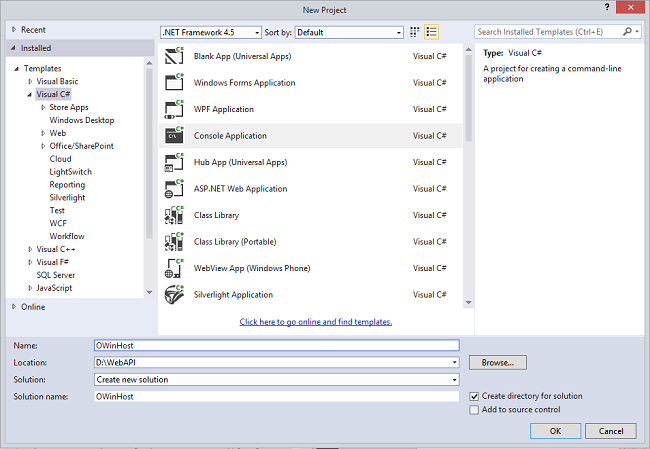Click the Class Library (Portable) template icon

[x=174, y=242]
